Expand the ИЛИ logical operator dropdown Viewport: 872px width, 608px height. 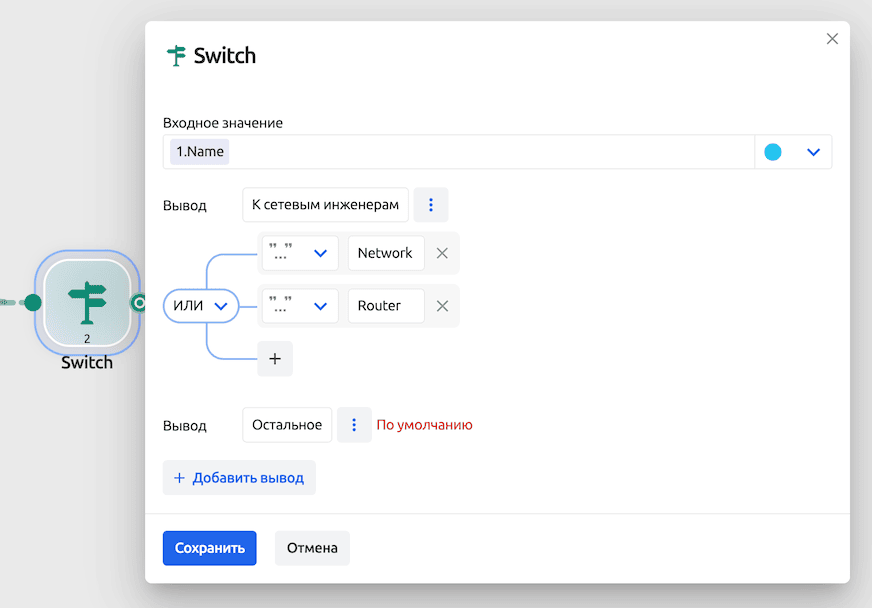[201, 306]
